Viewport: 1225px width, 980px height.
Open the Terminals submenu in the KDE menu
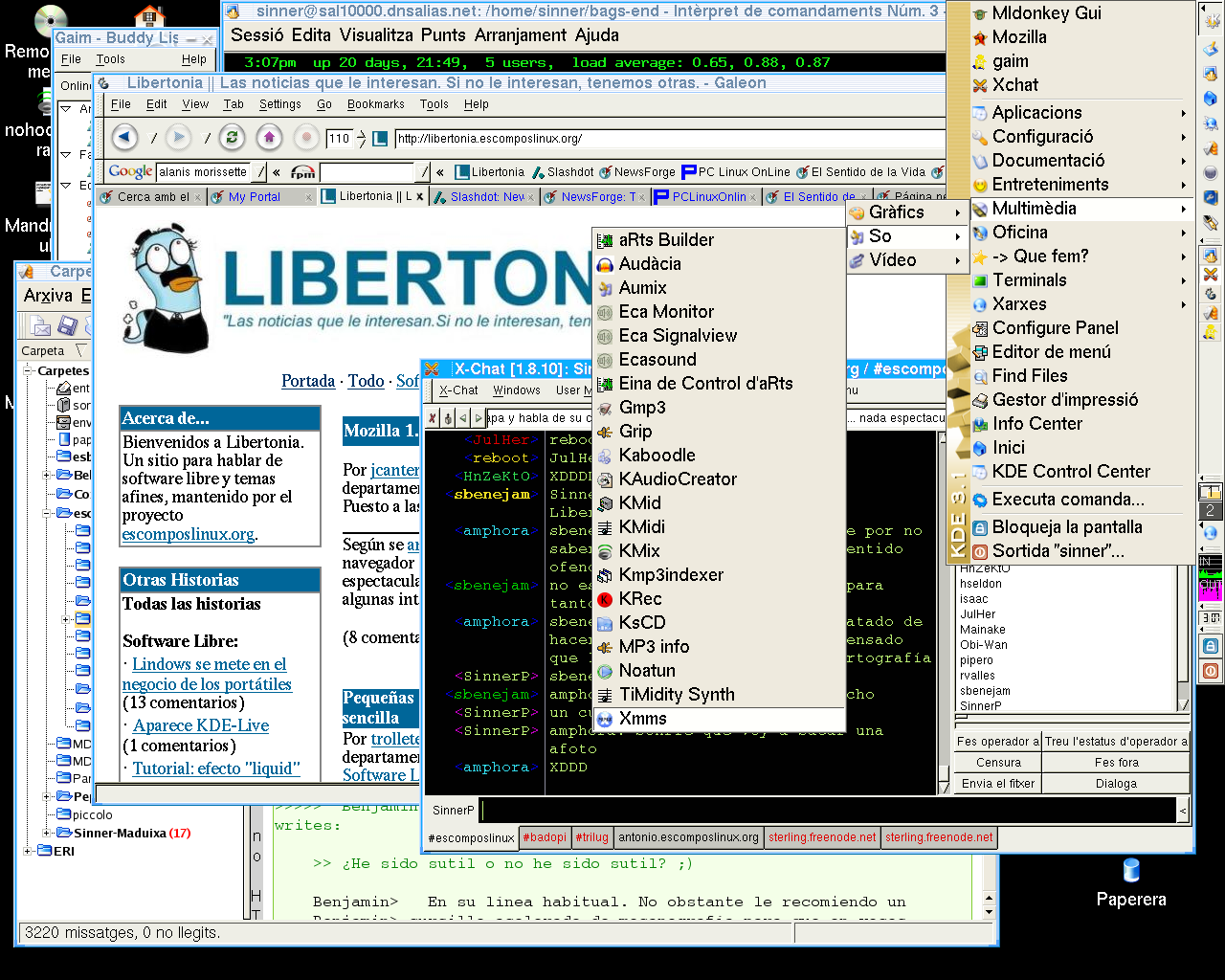click(1081, 280)
